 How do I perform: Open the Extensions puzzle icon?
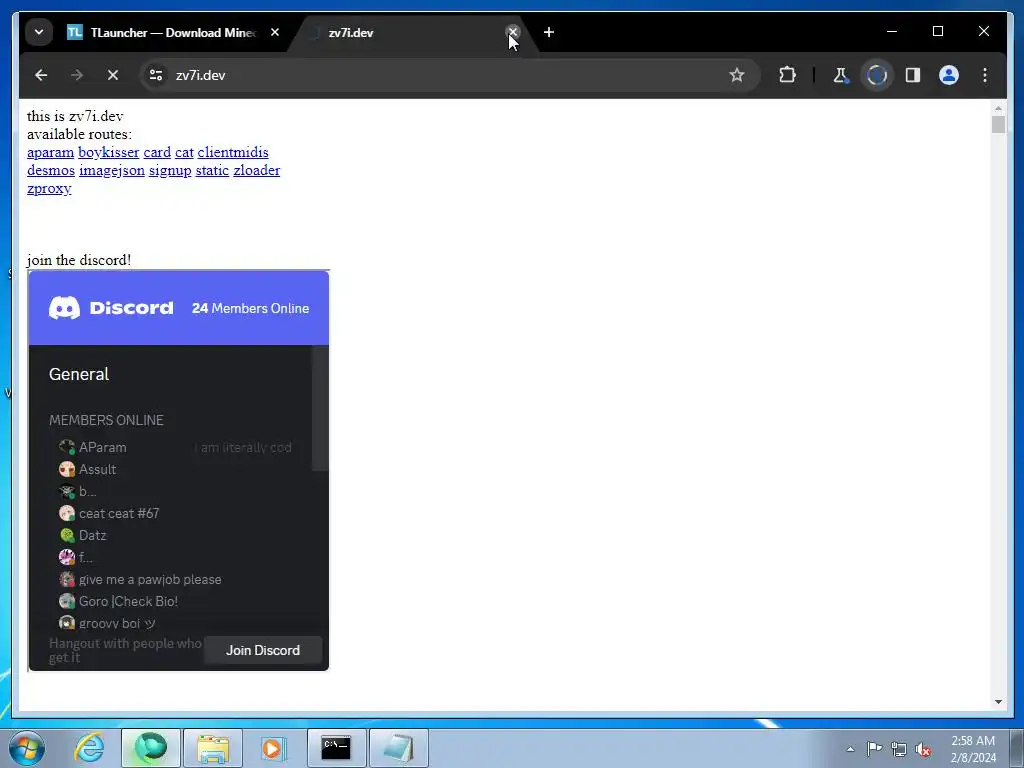pyautogui.click(x=788, y=75)
